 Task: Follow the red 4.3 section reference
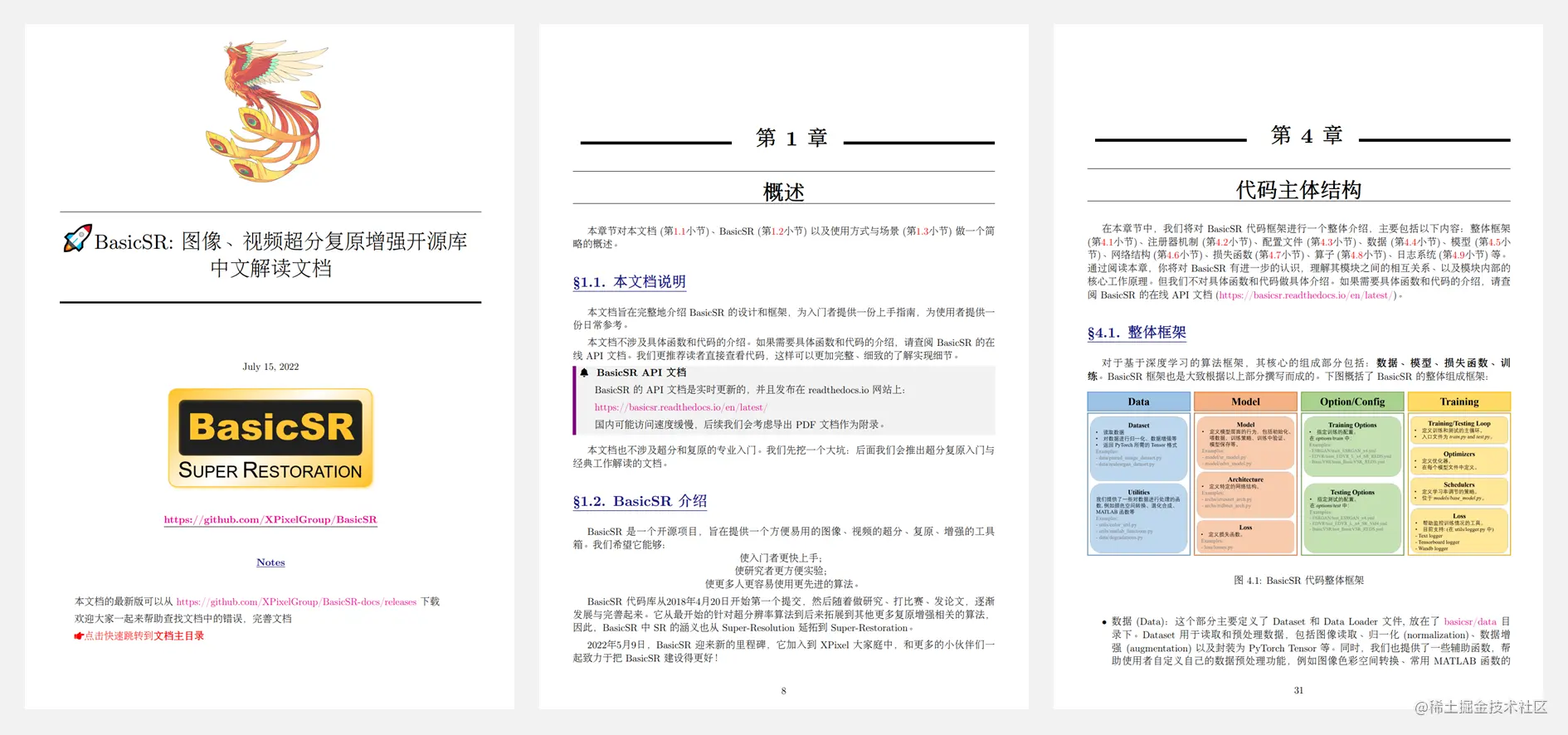[x=1327, y=242]
